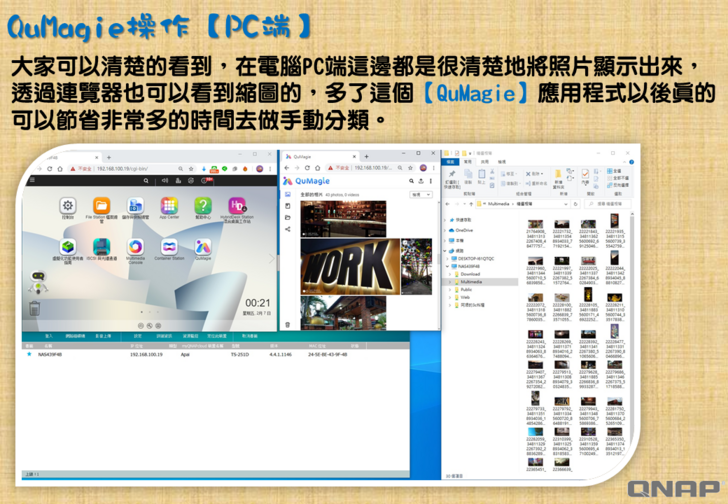Open Container Station on QTS desktop
The width and height of the screenshot is (728, 504).
(169, 247)
